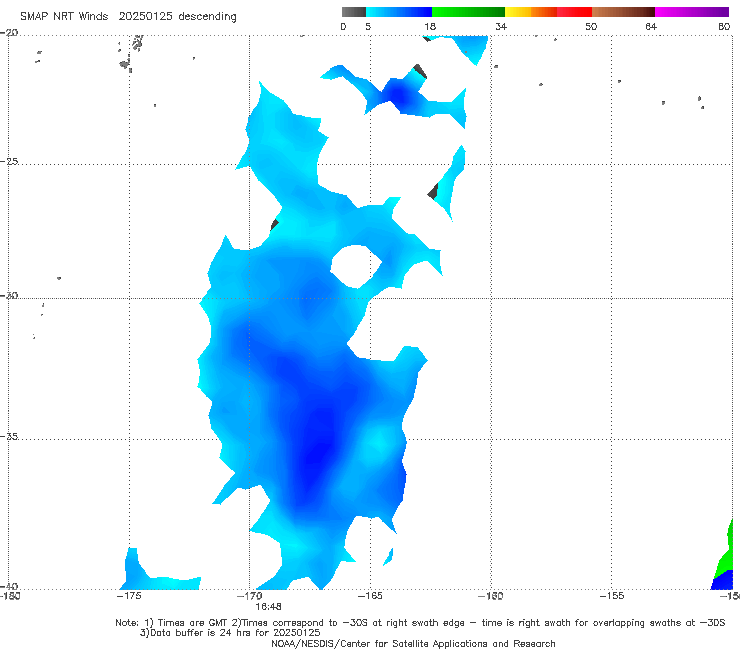Click the '5' color bar scale label

pyautogui.click(x=368, y=26)
